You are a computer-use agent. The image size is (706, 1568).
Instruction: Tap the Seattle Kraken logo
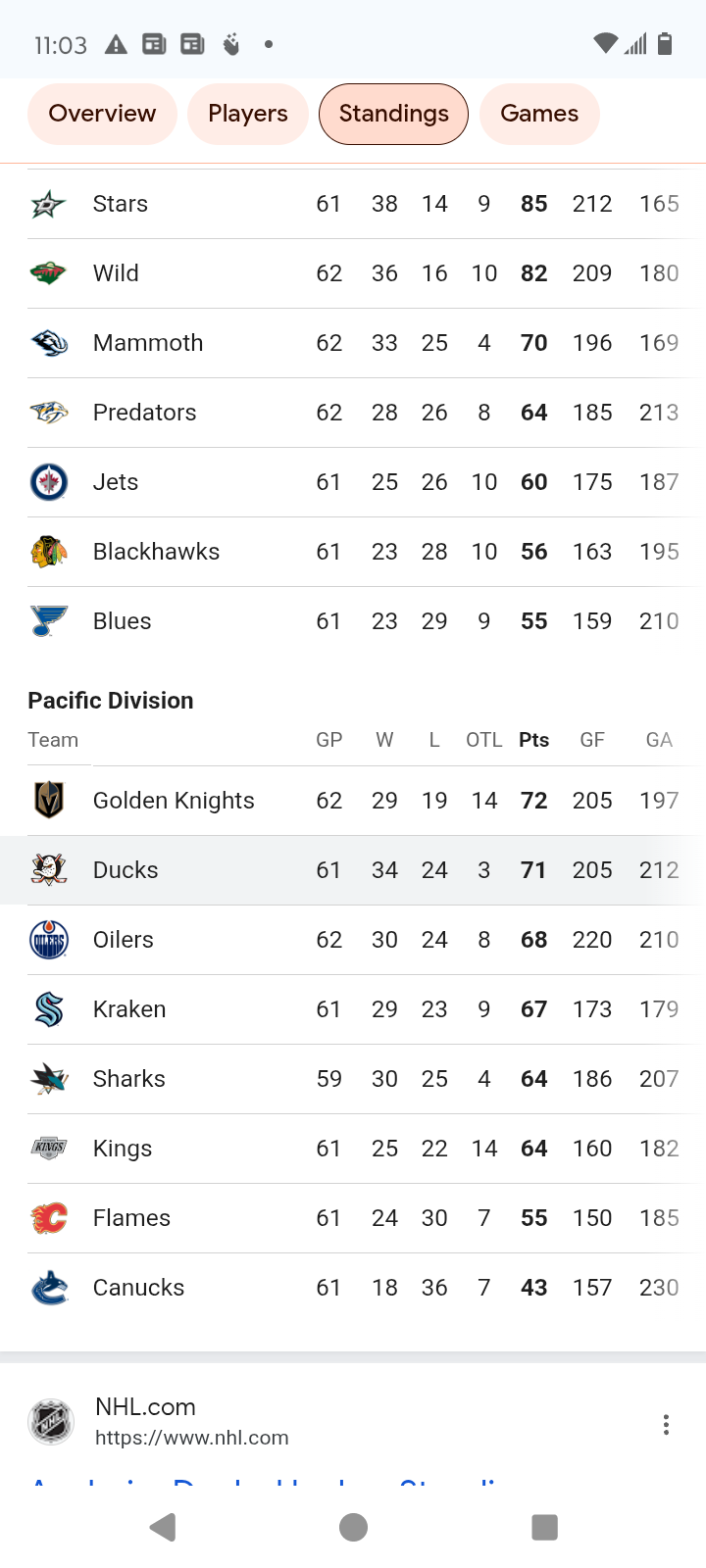(48, 1009)
